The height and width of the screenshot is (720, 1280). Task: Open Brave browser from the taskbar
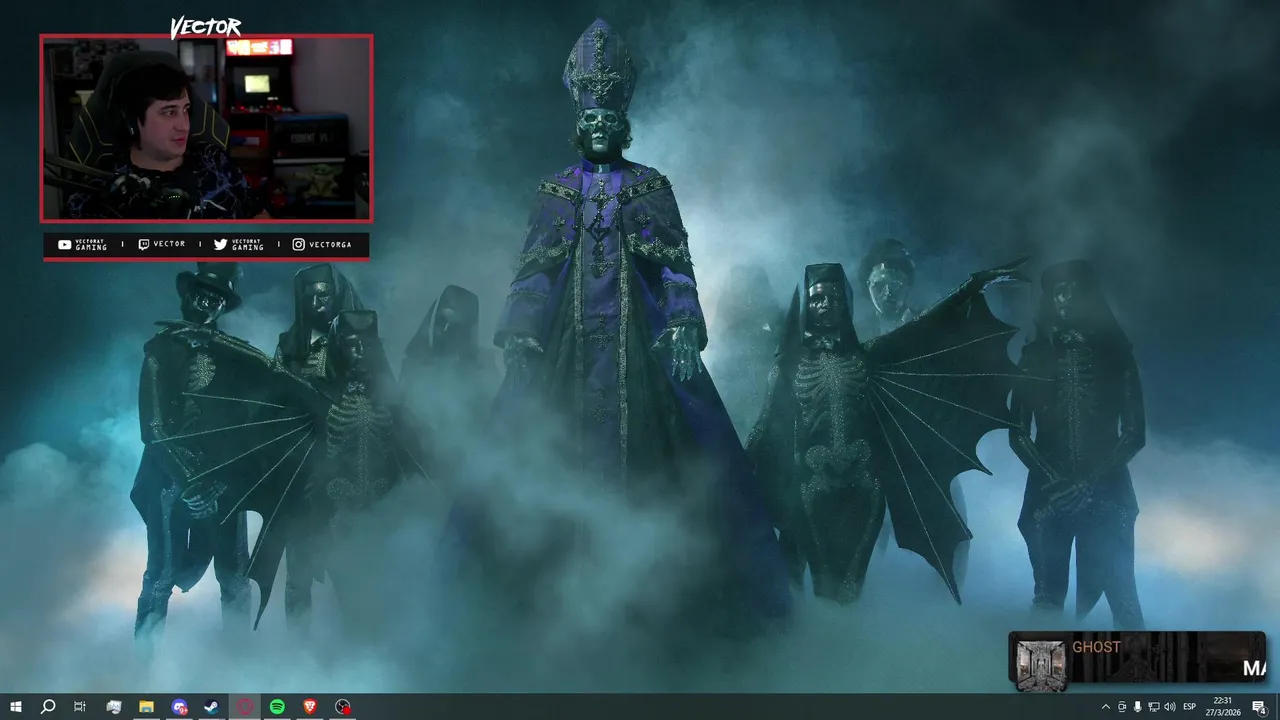point(310,707)
